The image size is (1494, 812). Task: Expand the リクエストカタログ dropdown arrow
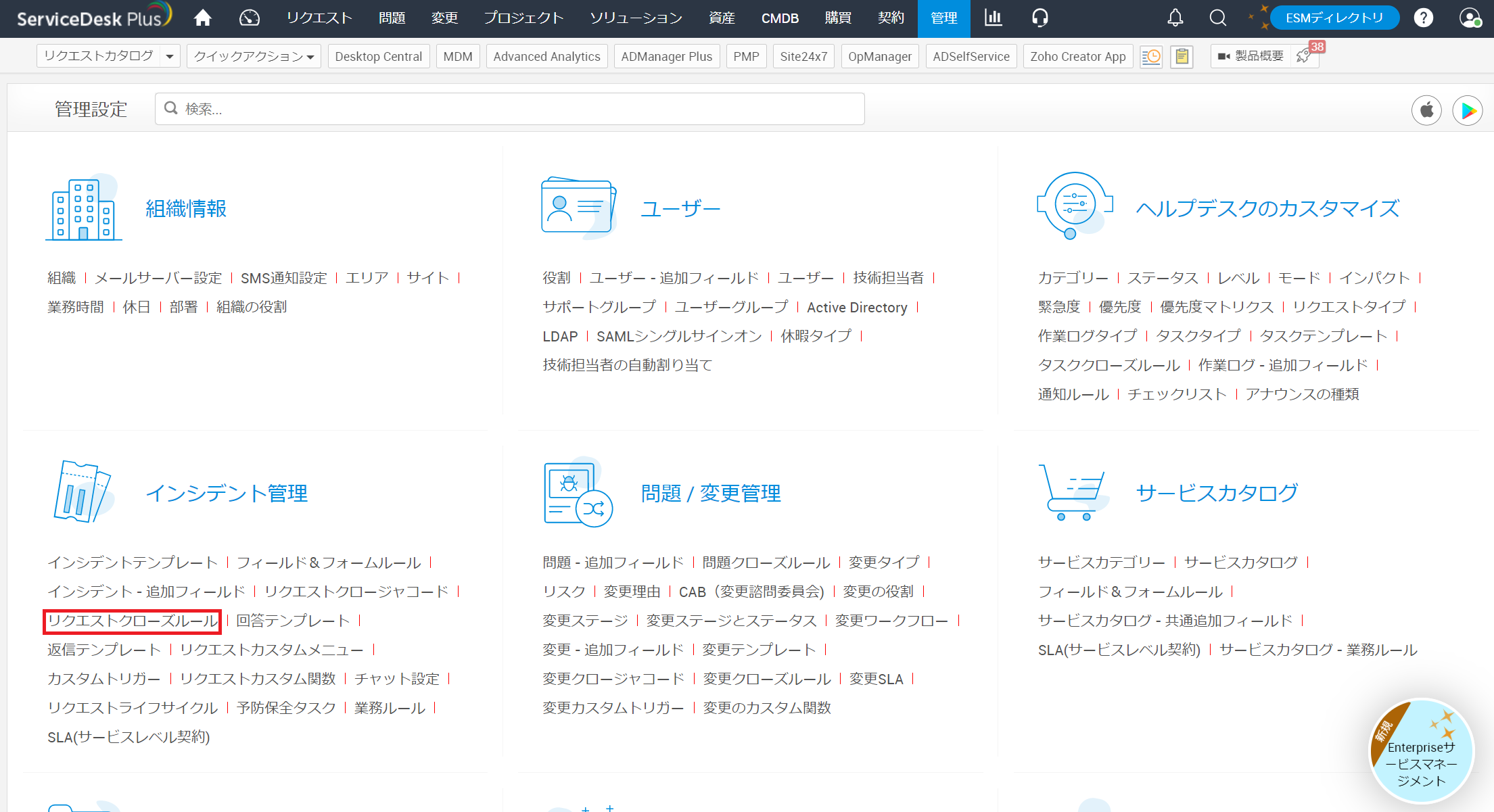[170, 57]
